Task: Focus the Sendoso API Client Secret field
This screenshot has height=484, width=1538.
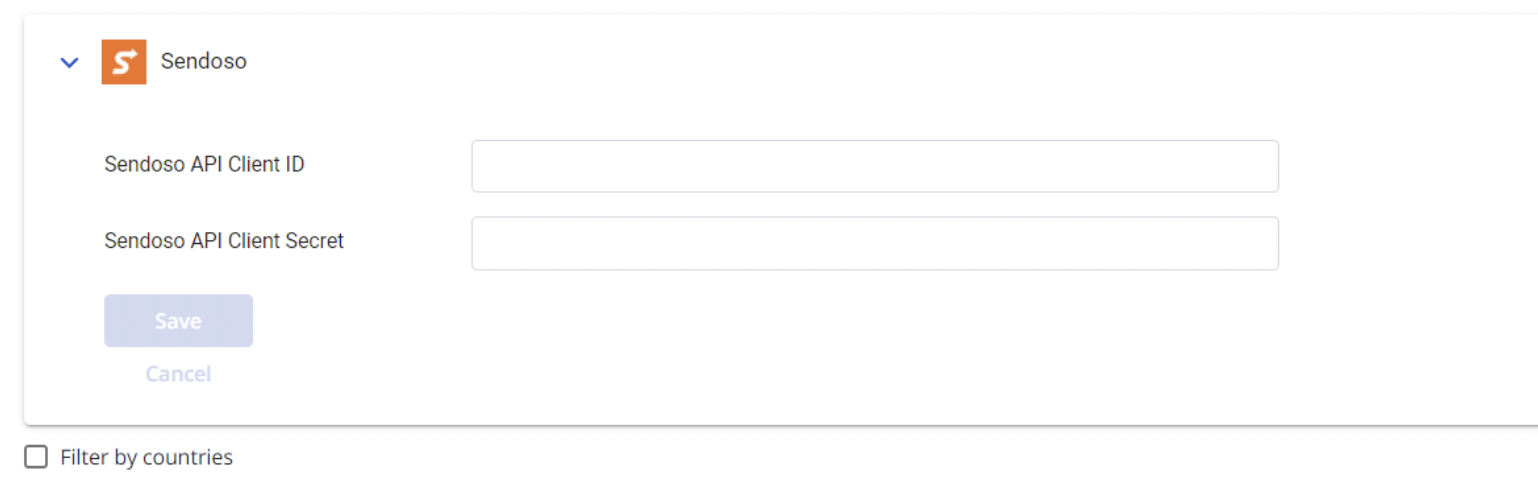Action: [875, 243]
